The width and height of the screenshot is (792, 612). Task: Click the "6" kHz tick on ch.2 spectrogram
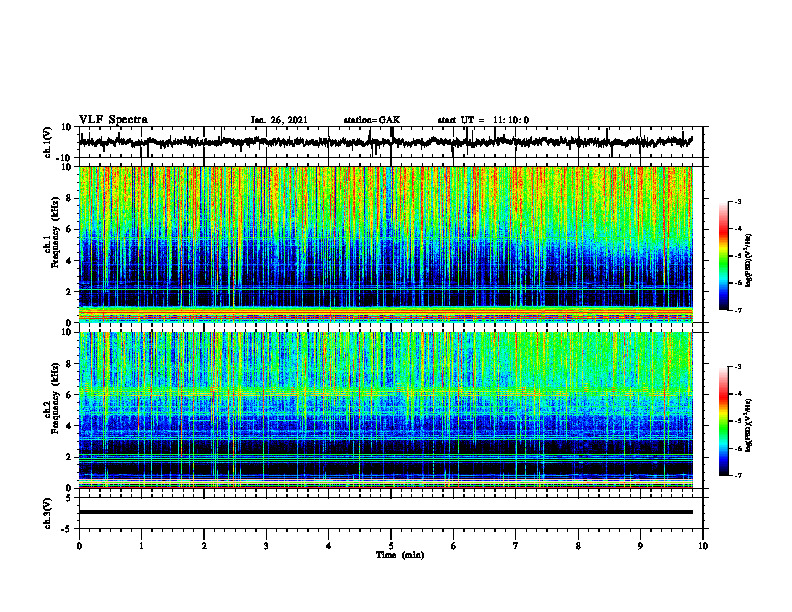click(x=69, y=395)
